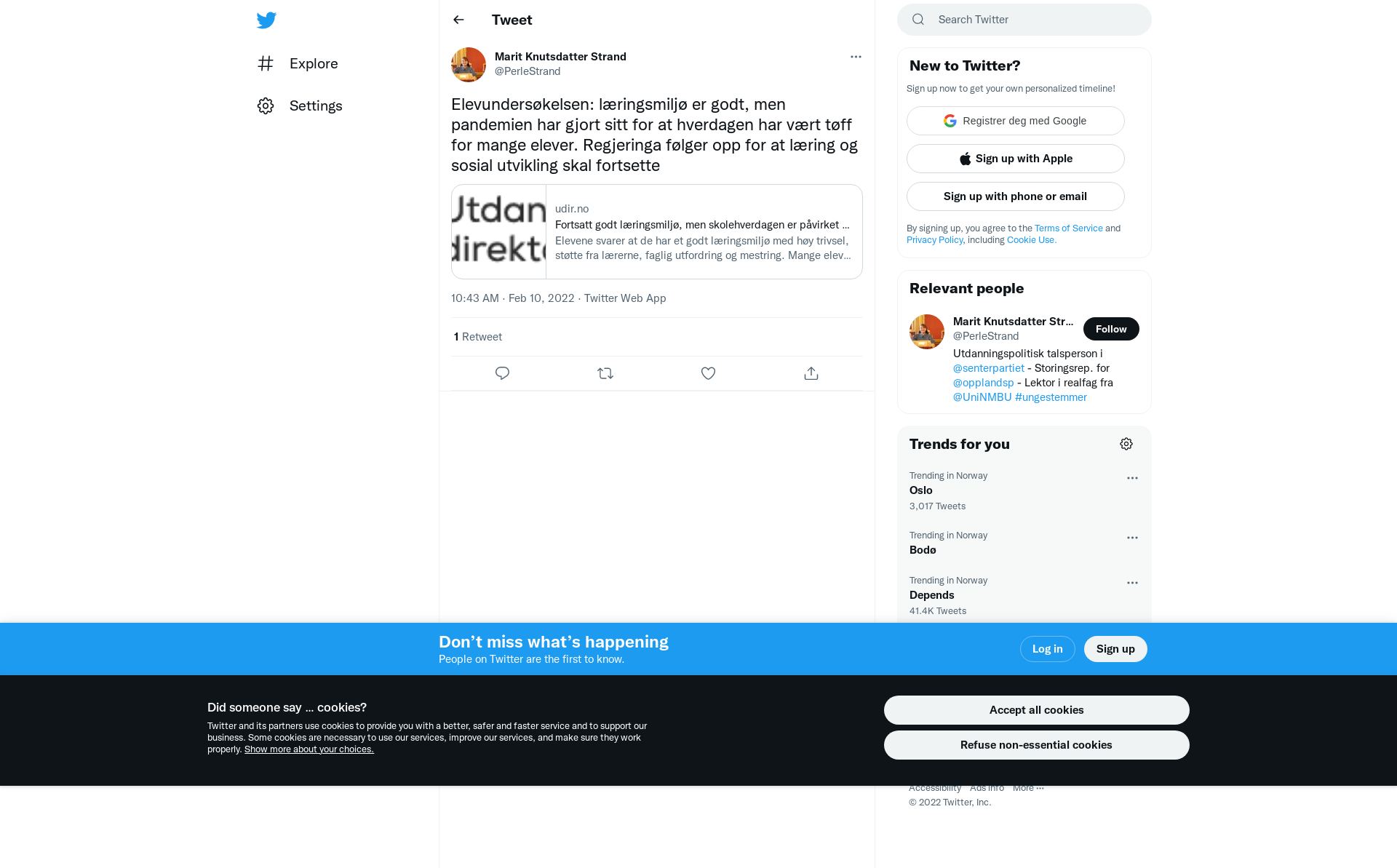Refuse non-essential cookies
The width and height of the screenshot is (1397, 868).
[1036, 745]
